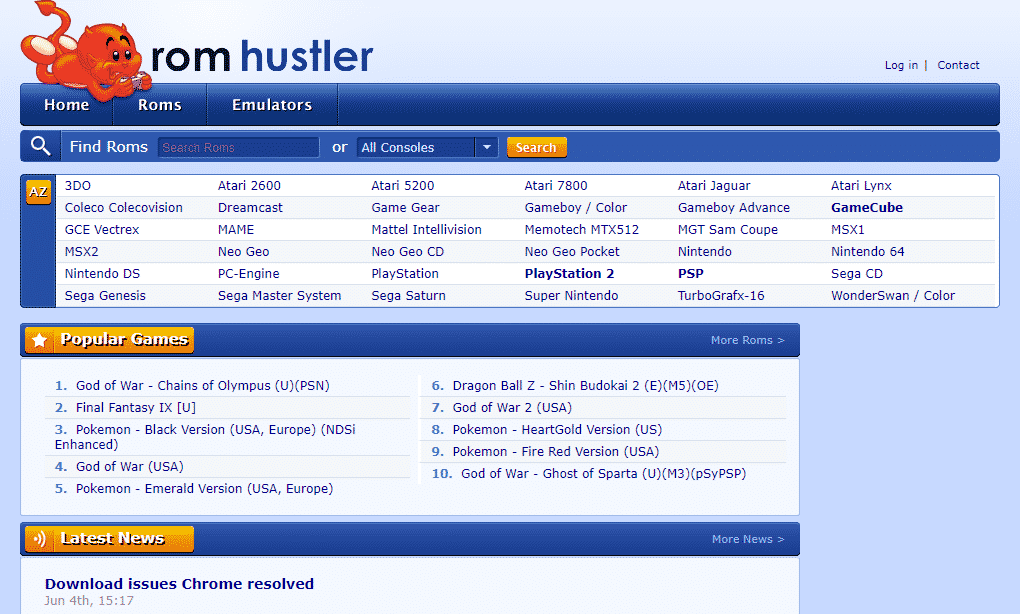Choose PC-Engine
The height and width of the screenshot is (614, 1020).
(248, 274)
